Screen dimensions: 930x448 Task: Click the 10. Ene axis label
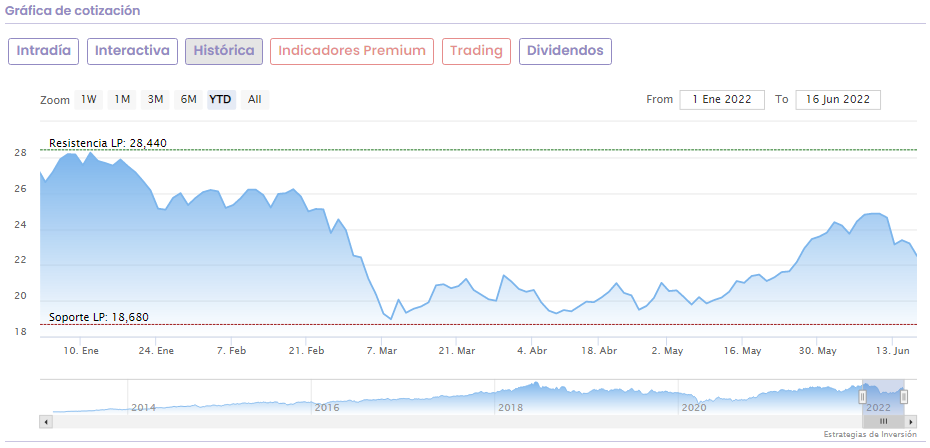pyautogui.click(x=81, y=351)
